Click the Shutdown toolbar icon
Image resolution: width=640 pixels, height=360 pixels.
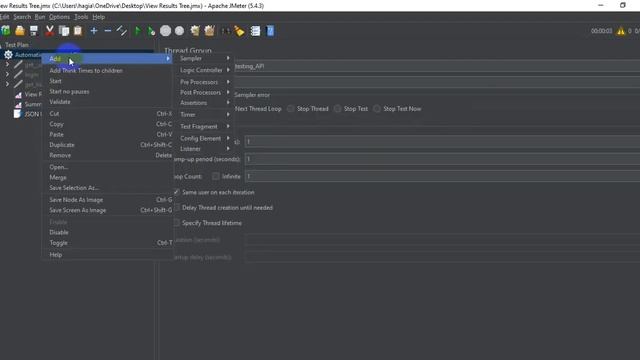(179, 31)
